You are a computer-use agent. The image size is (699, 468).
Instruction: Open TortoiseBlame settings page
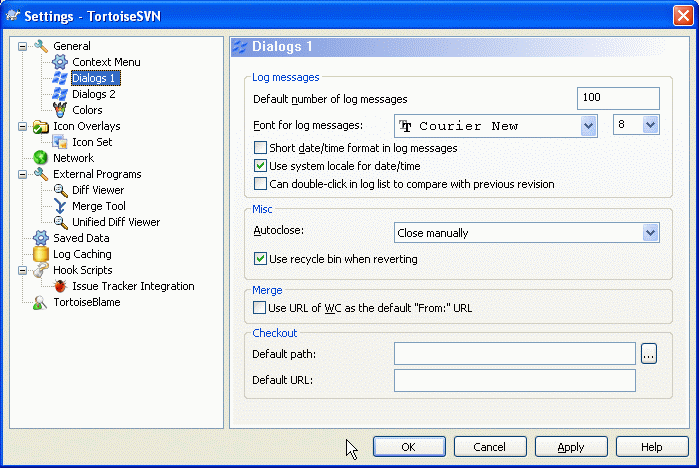point(87,302)
